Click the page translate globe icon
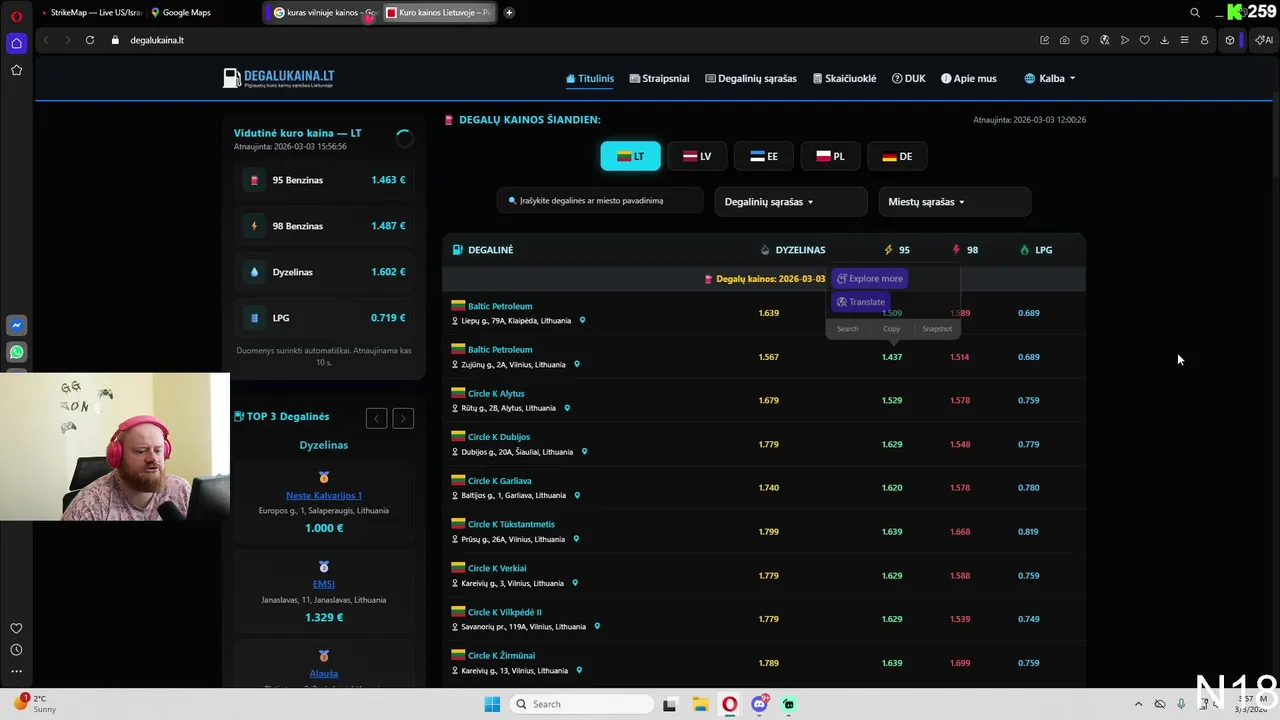Image resolution: width=1280 pixels, height=720 pixels. pos(1104,40)
